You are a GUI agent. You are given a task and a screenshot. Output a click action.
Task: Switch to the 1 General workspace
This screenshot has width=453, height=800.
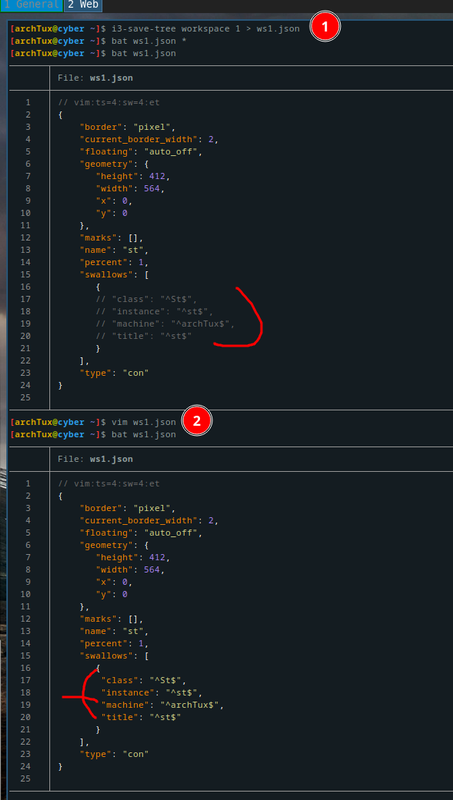32,6
